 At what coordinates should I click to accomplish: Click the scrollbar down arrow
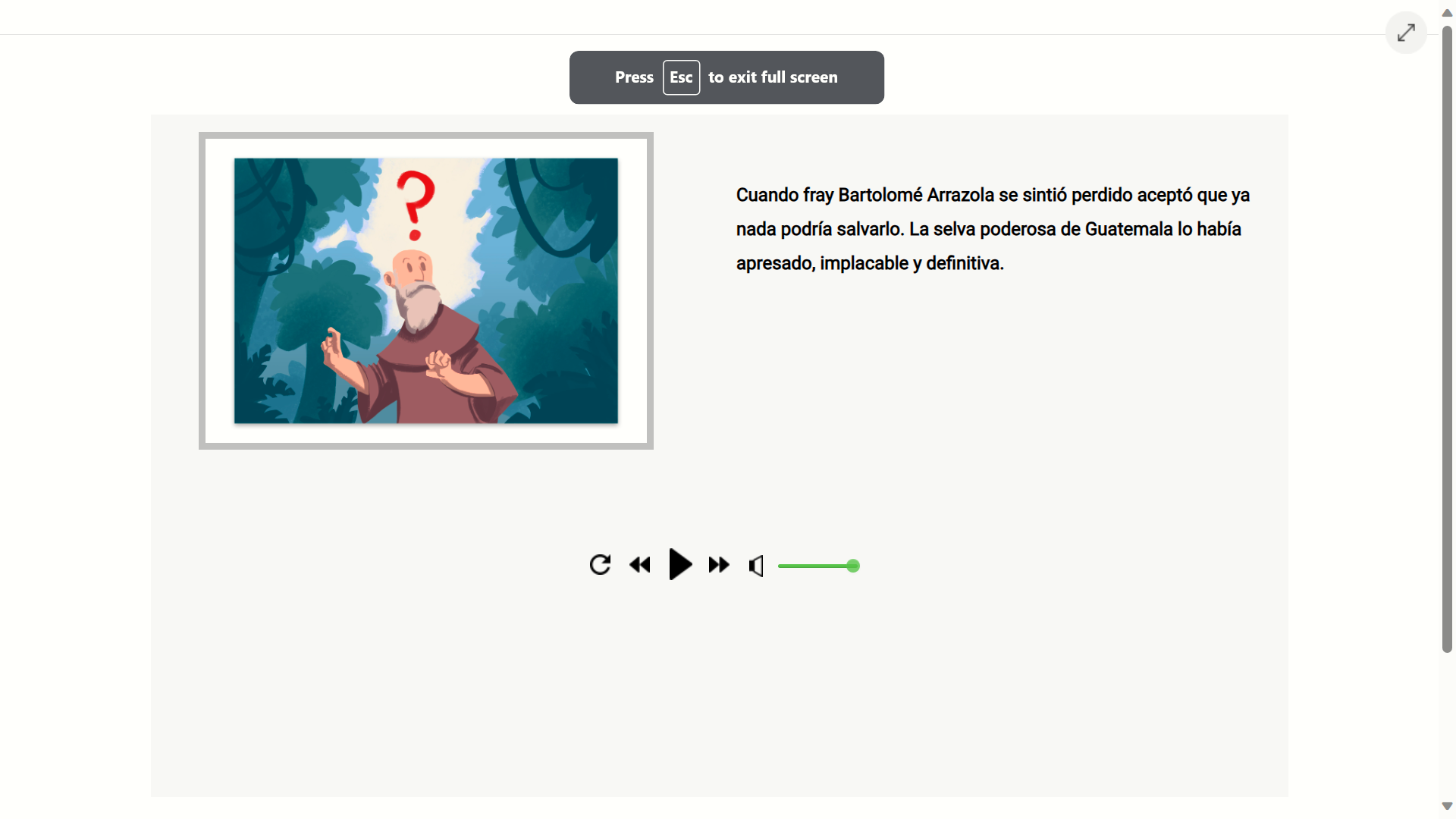pyautogui.click(x=1447, y=806)
